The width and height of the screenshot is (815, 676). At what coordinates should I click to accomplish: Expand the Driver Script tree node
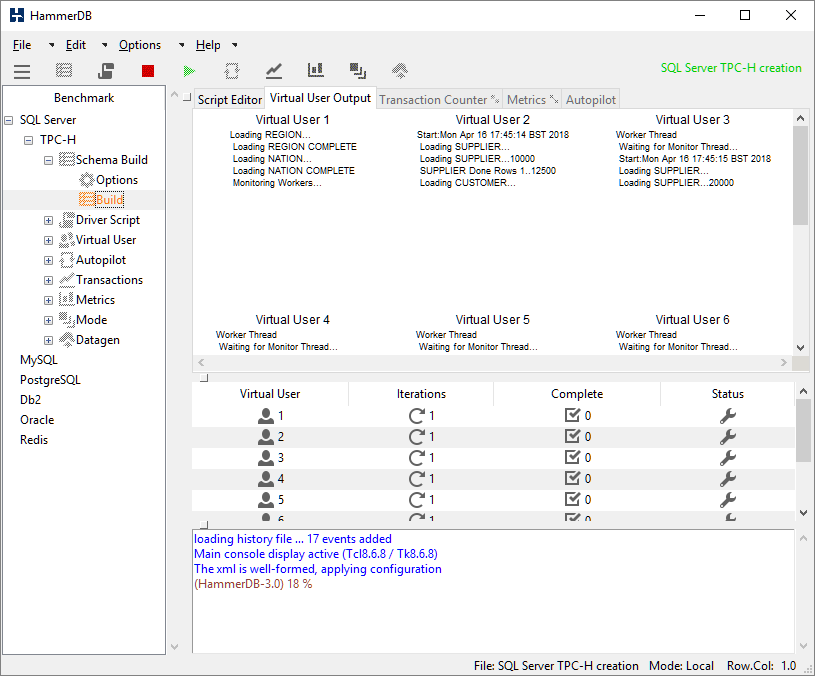48,220
